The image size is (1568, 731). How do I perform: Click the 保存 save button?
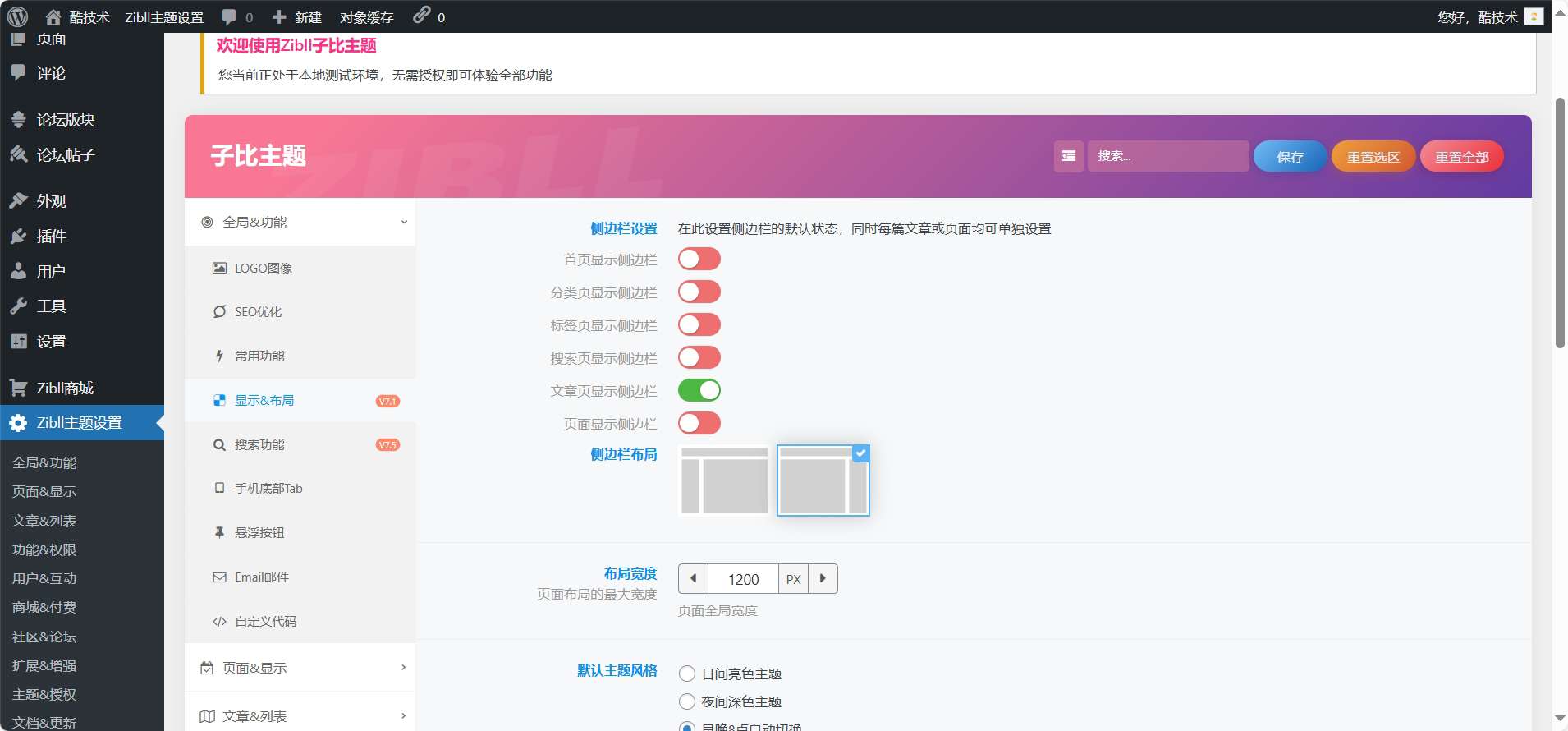tap(1290, 156)
